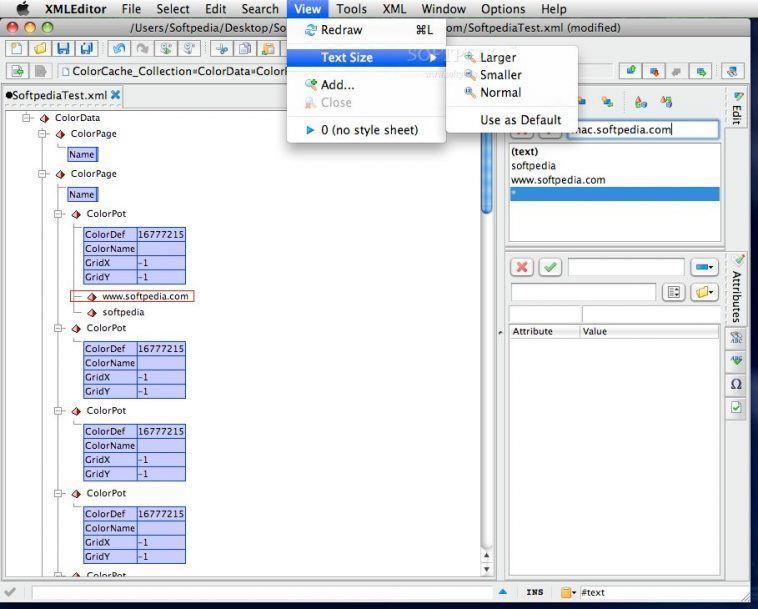Image resolution: width=758 pixels, height=609 pixels.
Task: Select softpedia in the text list
Action: [614, 166]
